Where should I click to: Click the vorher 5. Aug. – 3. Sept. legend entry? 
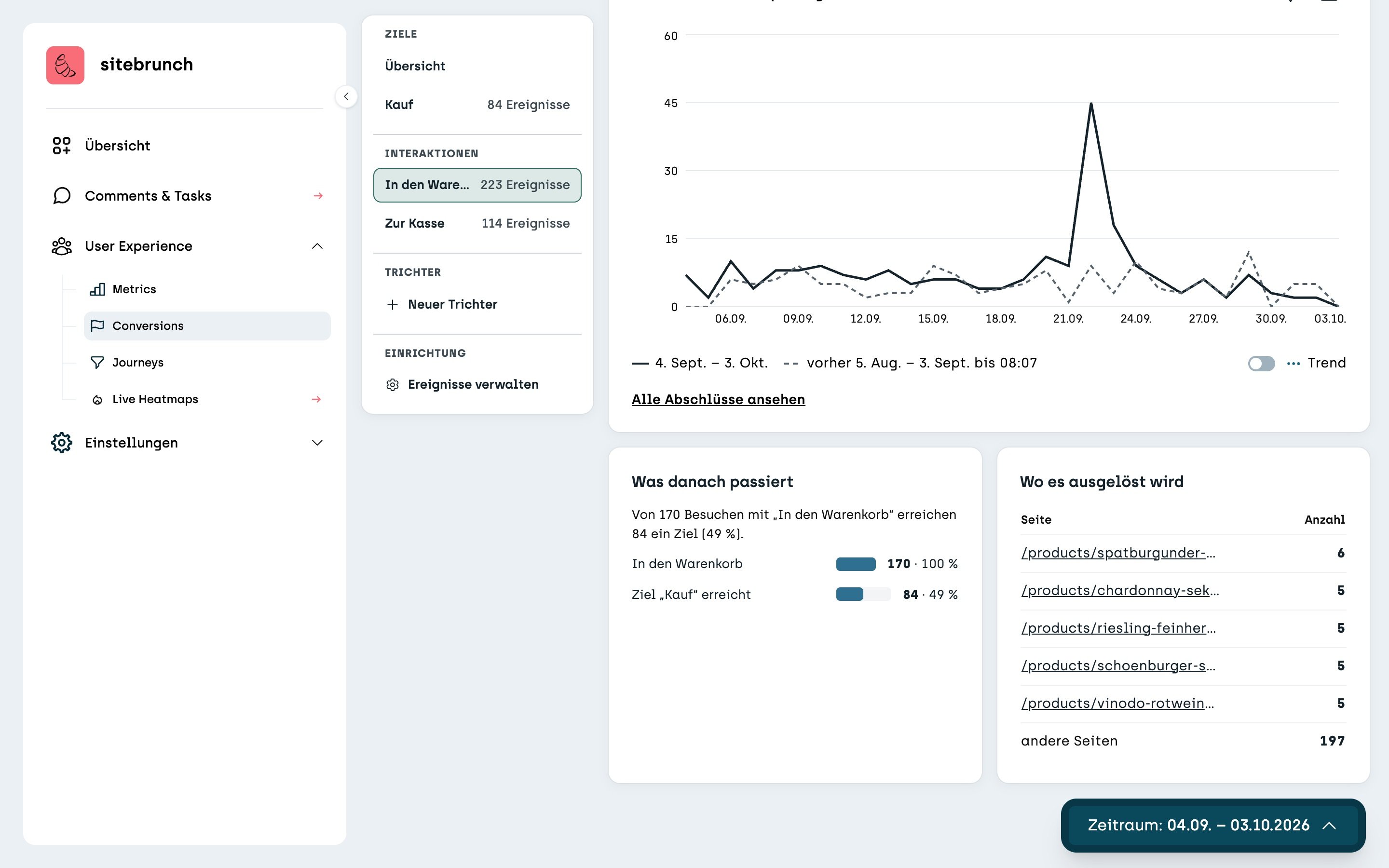[910, 364]
